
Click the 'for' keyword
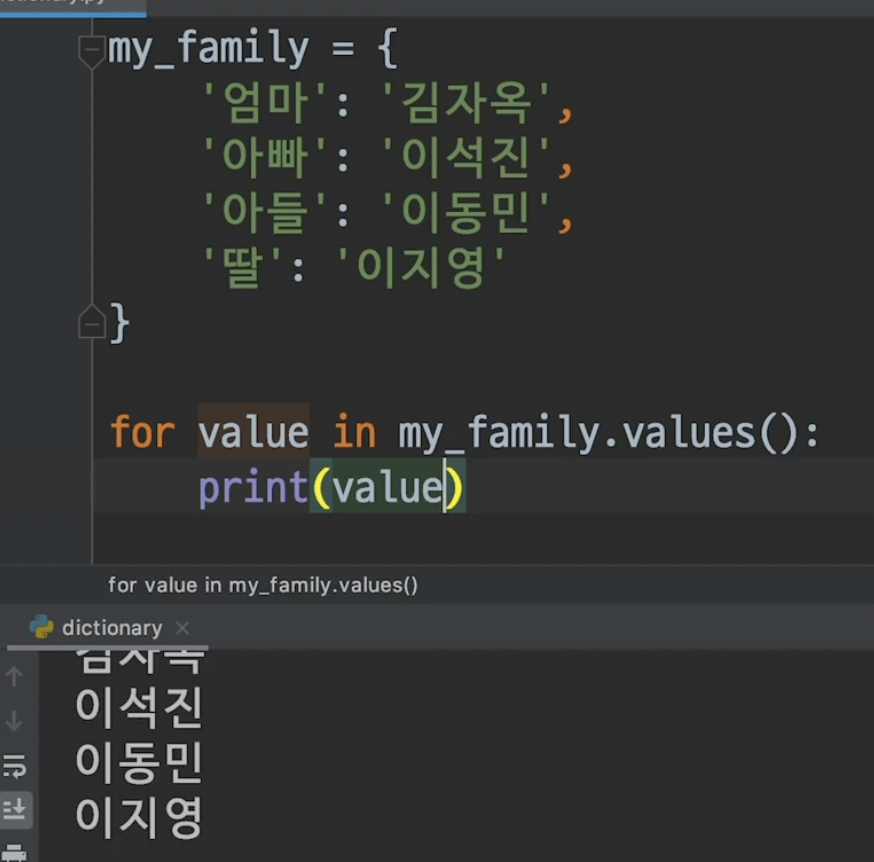[143, 431]
